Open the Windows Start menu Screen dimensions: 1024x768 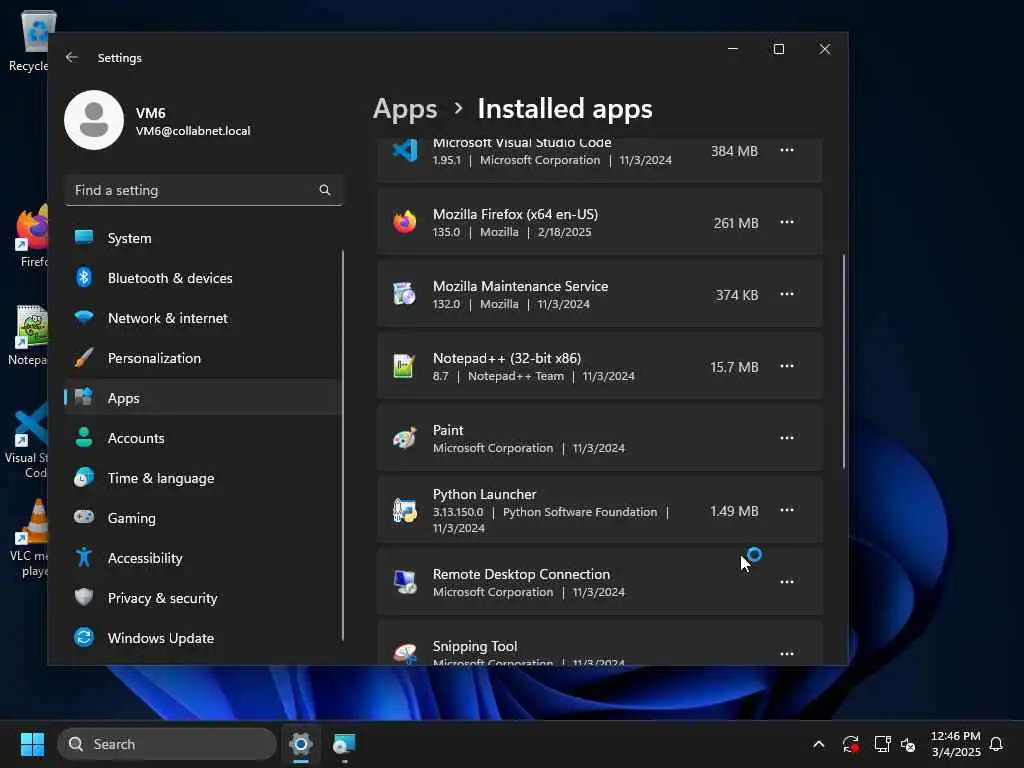tap(32, 744)
